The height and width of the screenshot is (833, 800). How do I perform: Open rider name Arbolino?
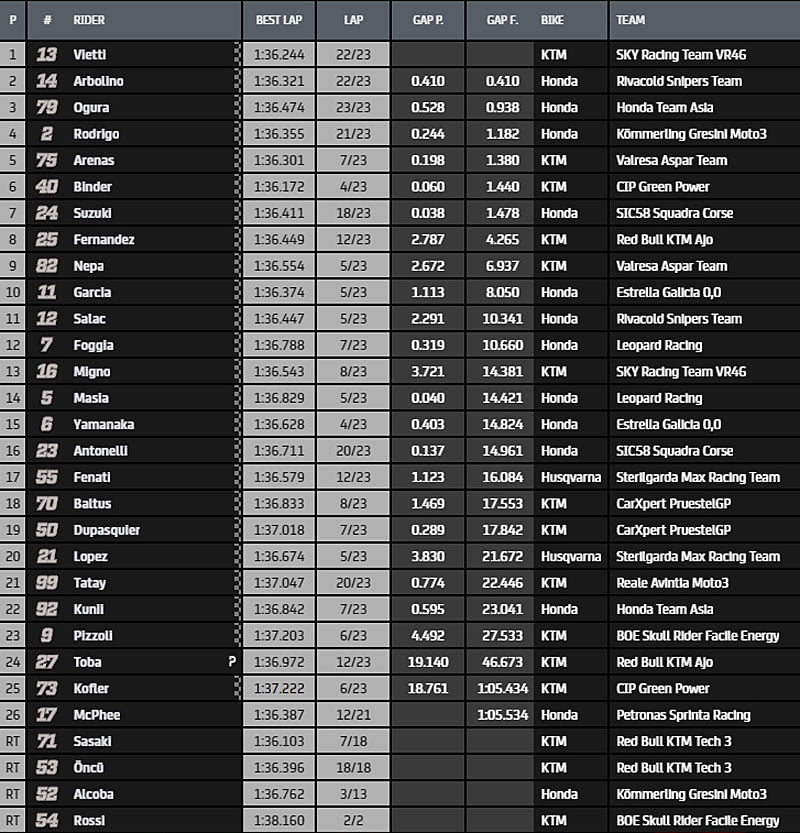click(x=98, y=81)
